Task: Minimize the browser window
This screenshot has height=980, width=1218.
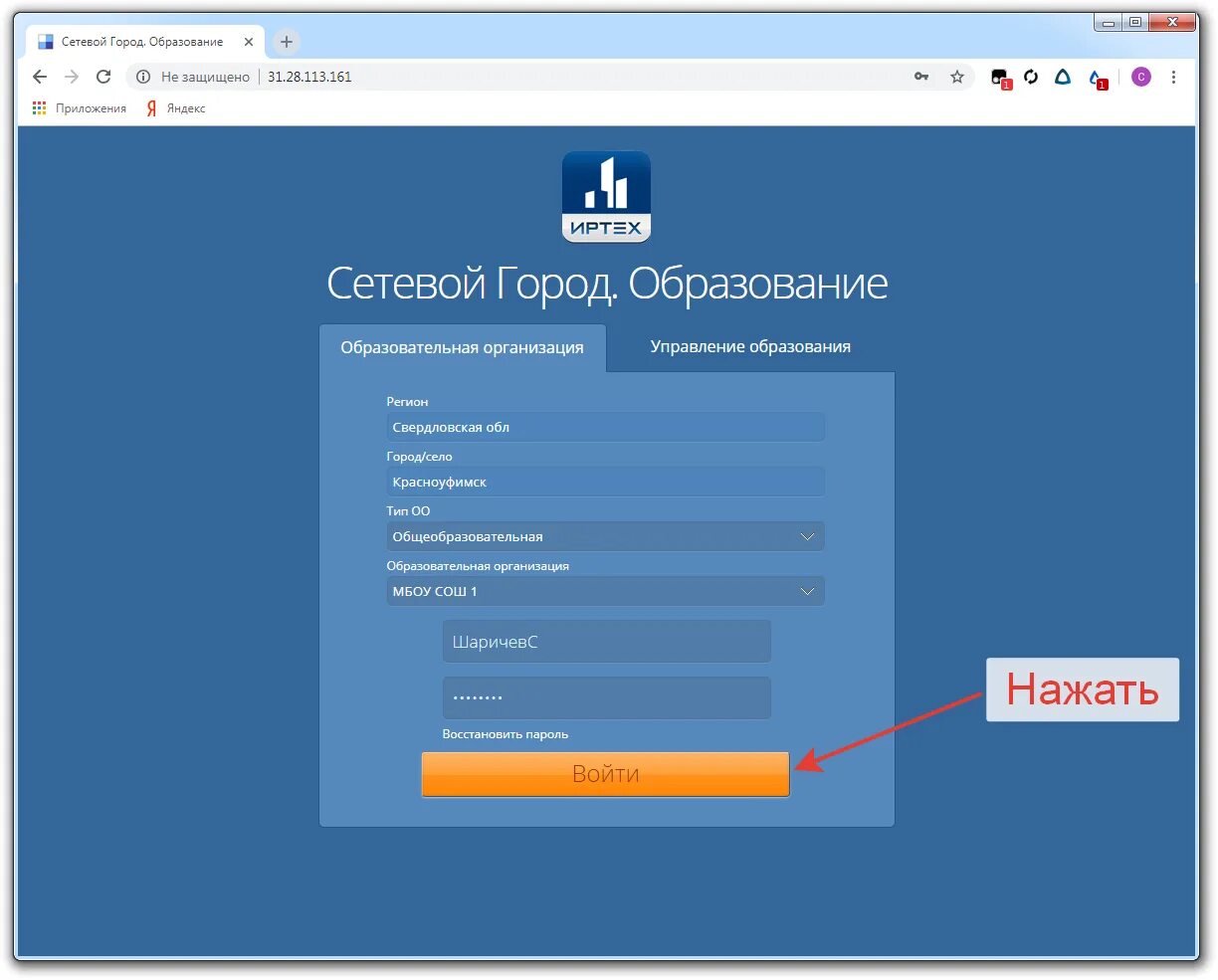Action: [1110, 22]
